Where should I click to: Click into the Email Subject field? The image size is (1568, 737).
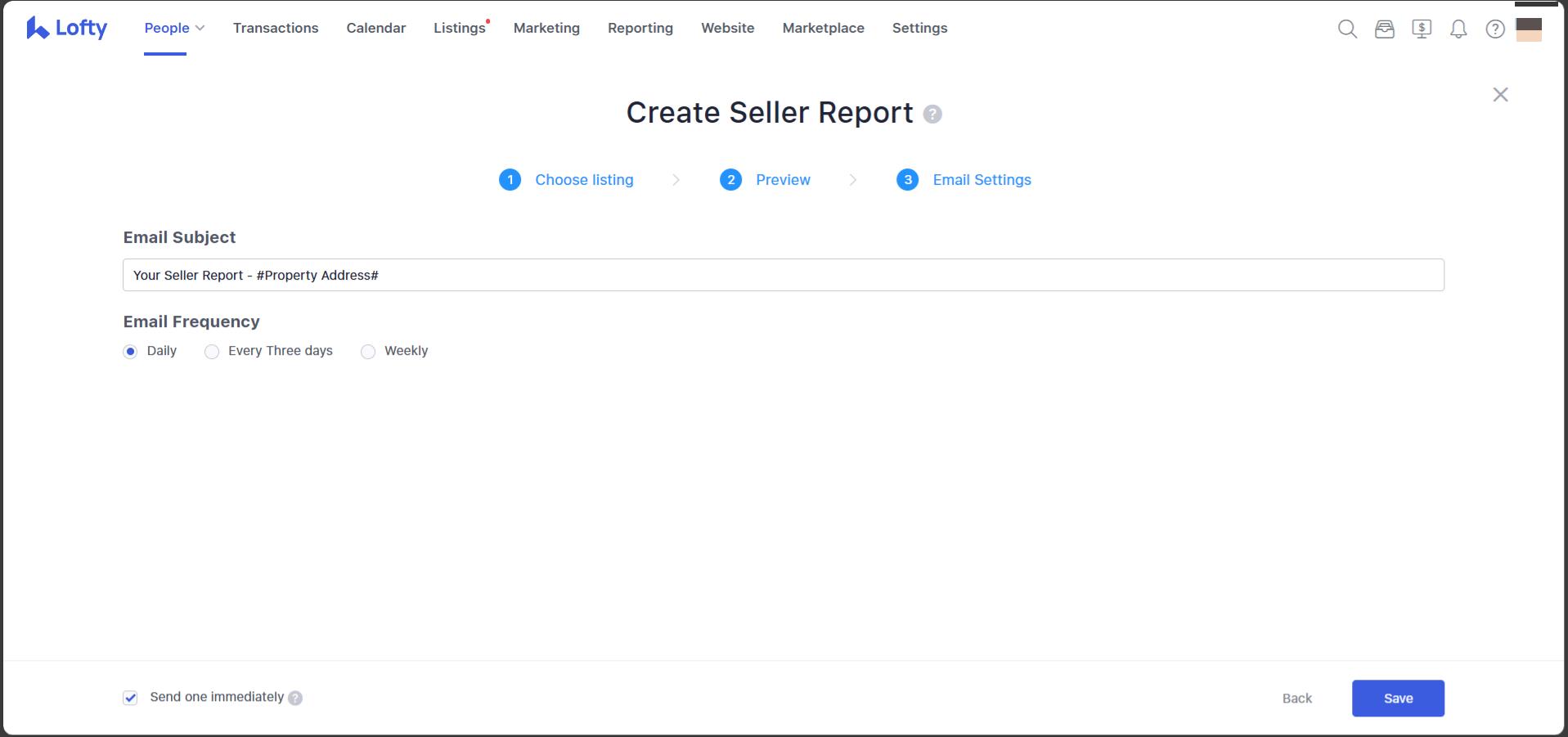[x=783, y=275]
